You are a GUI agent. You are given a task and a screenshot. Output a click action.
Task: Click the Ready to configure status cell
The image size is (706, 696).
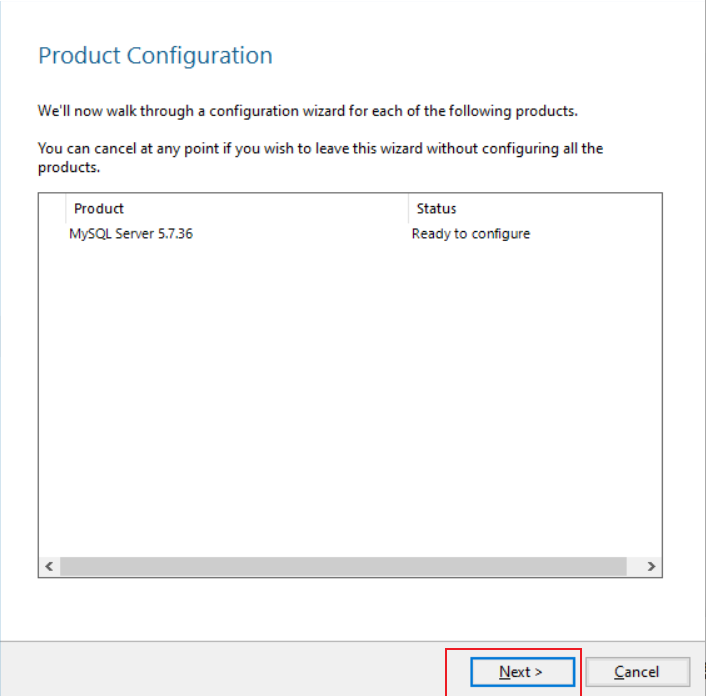[471, 234]
